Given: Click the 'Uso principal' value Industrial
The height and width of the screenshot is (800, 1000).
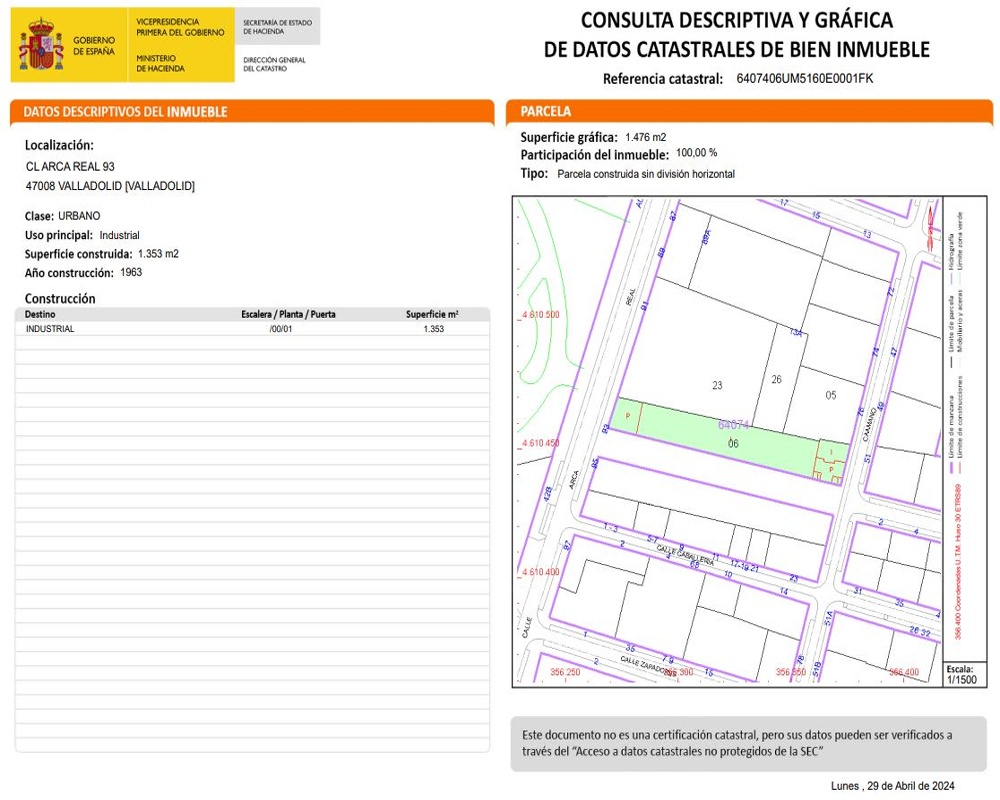Looking at the screenshot, I should 119,235.
